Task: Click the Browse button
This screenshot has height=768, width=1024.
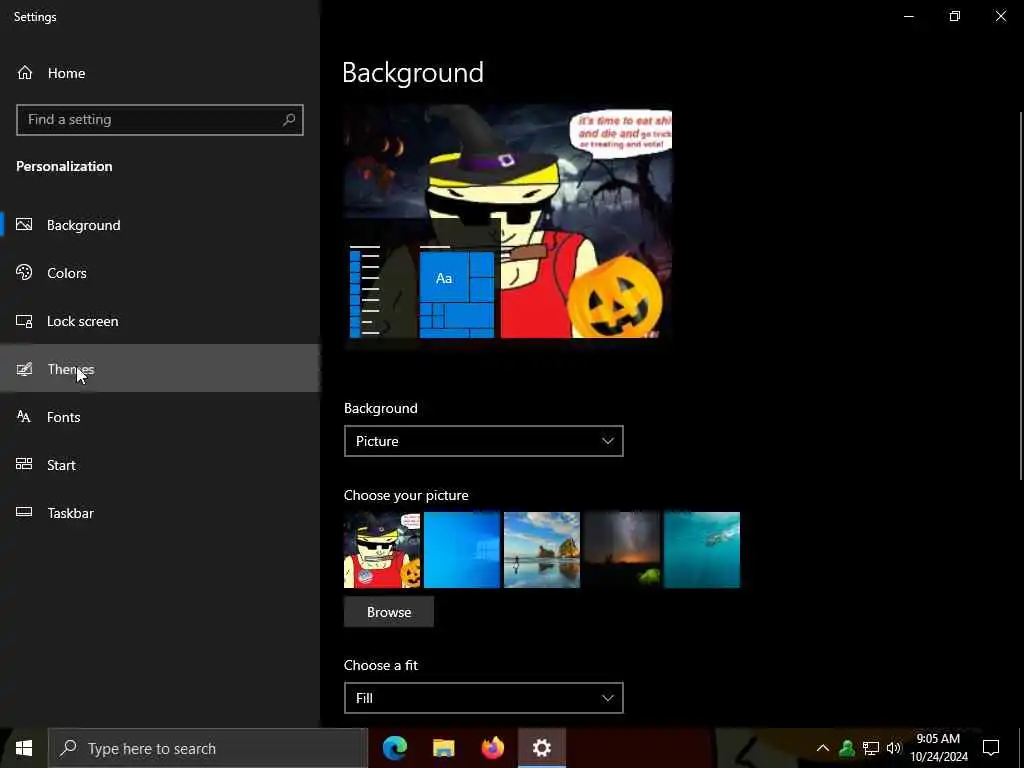Action: tap(389, 612)
